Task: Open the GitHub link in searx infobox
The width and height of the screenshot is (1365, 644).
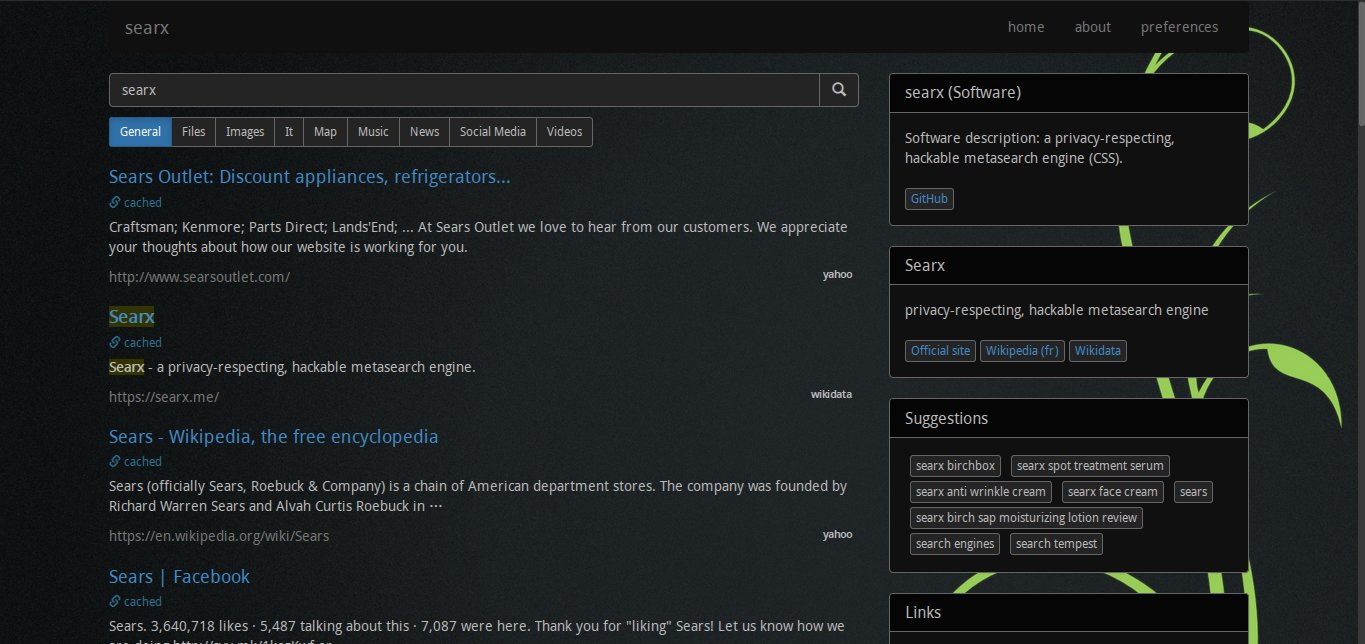Action: pyautogui.click(x=928, y=198)
